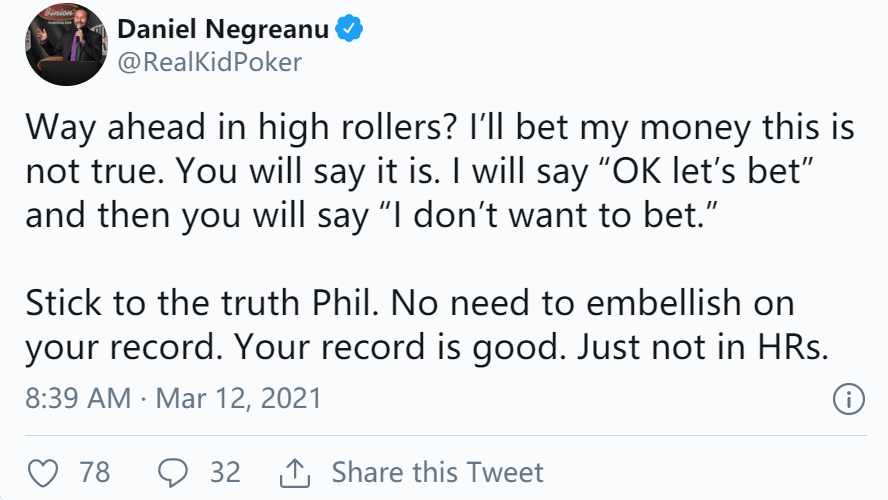Screen dimensions: 888x500
Task: Open the 8:39 AM timestamp link
Action: point(78,398)
